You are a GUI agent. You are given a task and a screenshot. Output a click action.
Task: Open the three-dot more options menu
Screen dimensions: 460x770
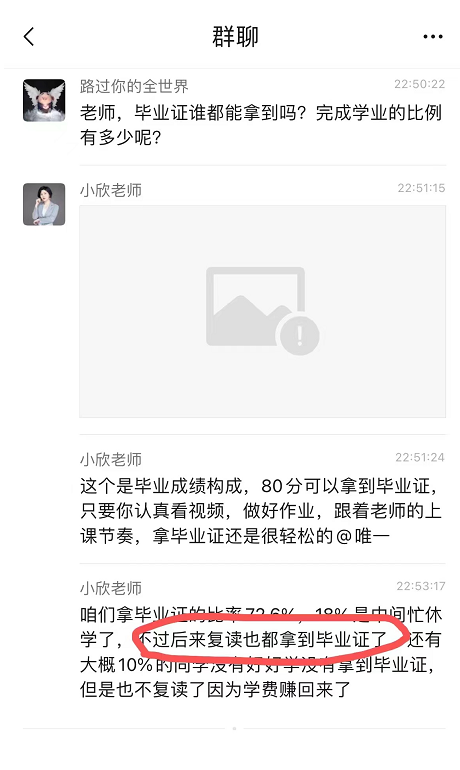click(433, 37)
